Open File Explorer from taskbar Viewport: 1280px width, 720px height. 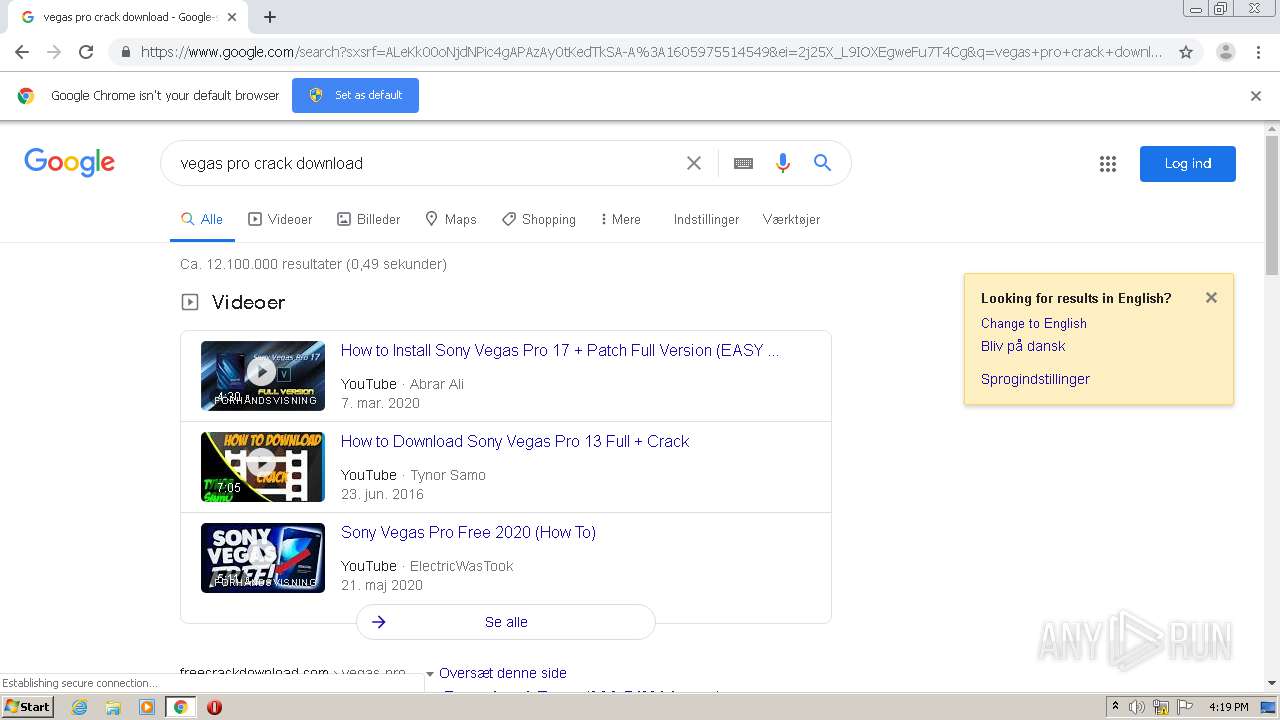(113, 707)
